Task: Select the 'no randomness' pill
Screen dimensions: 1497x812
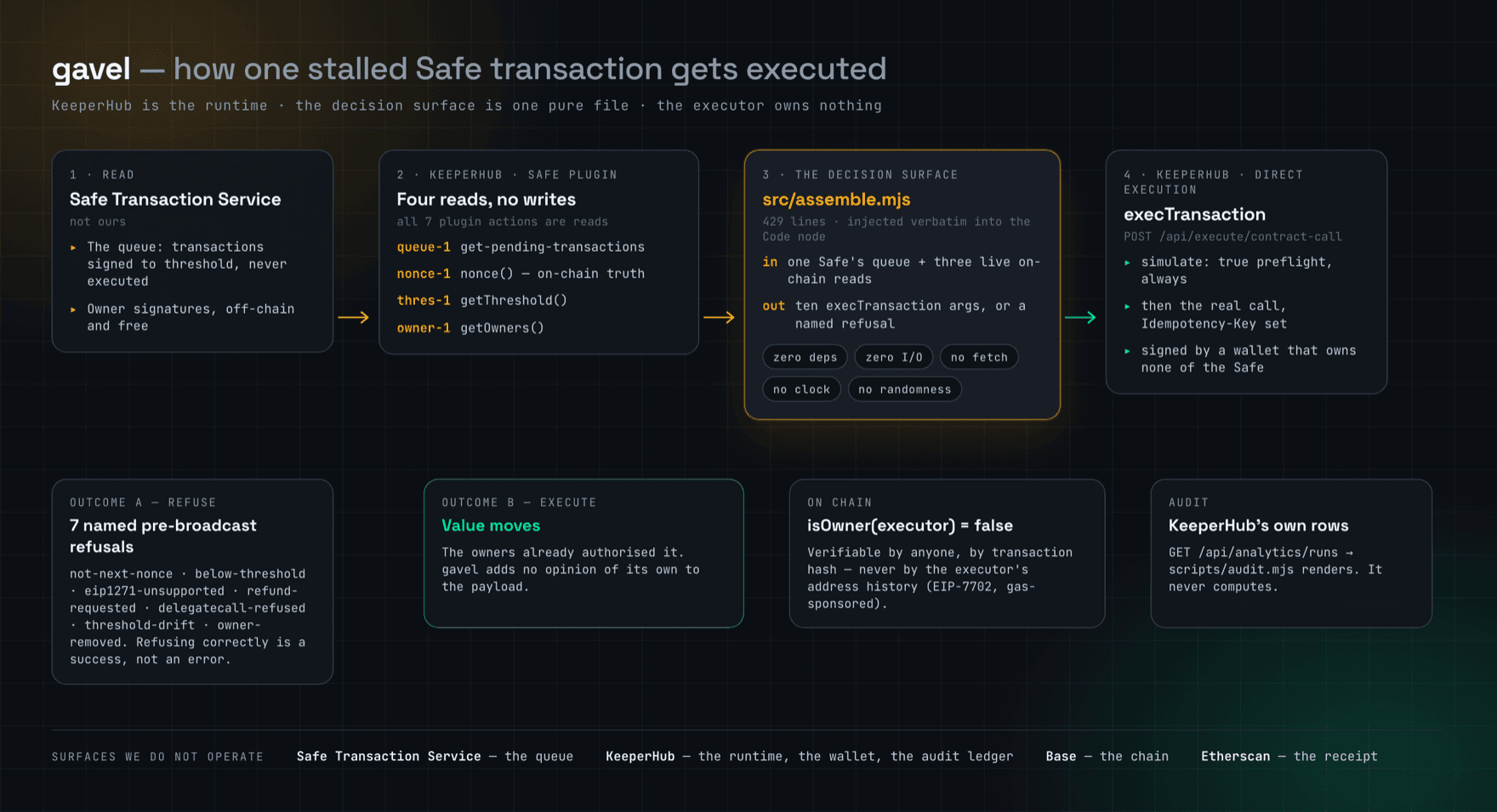Action: (x=904, y=389)
